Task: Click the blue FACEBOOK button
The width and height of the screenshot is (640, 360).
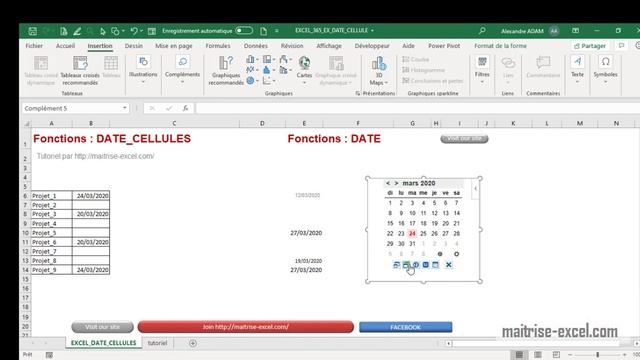Action: click(x=406, y=327)
